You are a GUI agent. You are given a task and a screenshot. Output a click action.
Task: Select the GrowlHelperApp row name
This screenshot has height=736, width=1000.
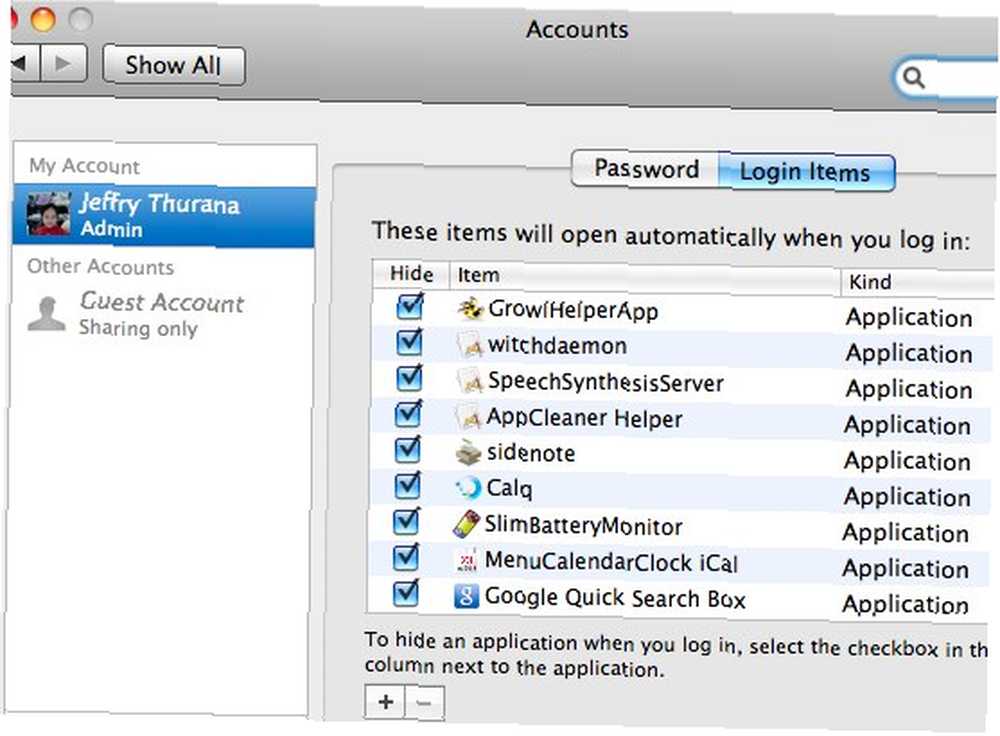click(x=573, y=310)
